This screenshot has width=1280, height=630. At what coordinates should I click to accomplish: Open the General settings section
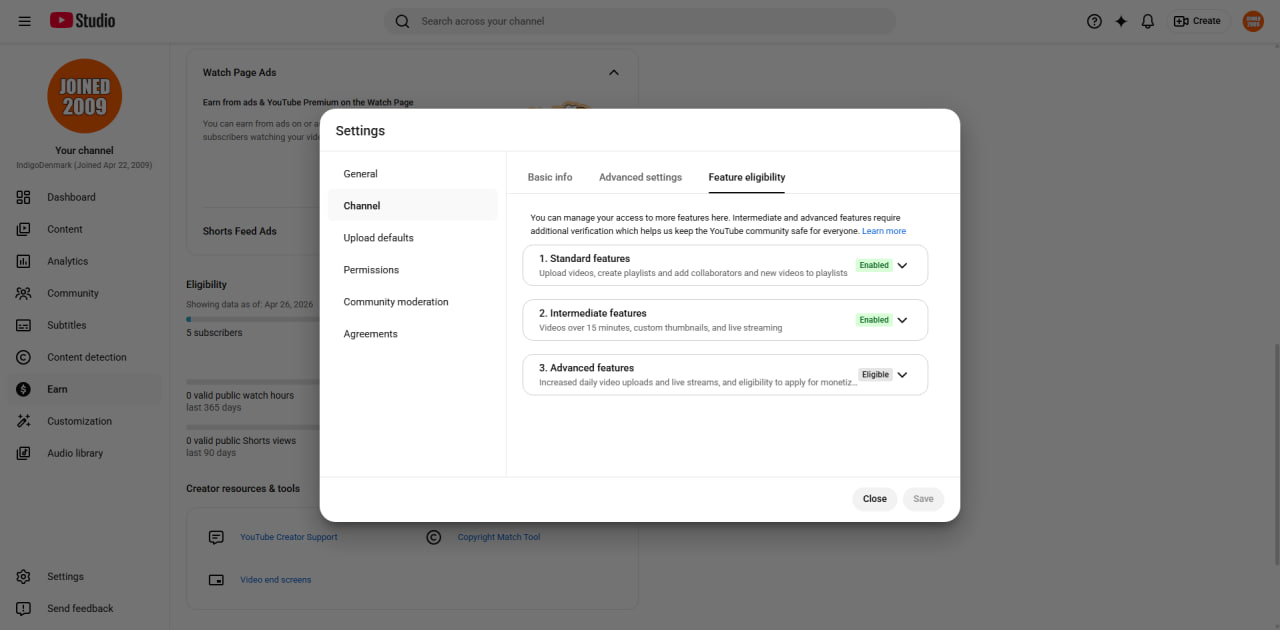tap(412, 174)
